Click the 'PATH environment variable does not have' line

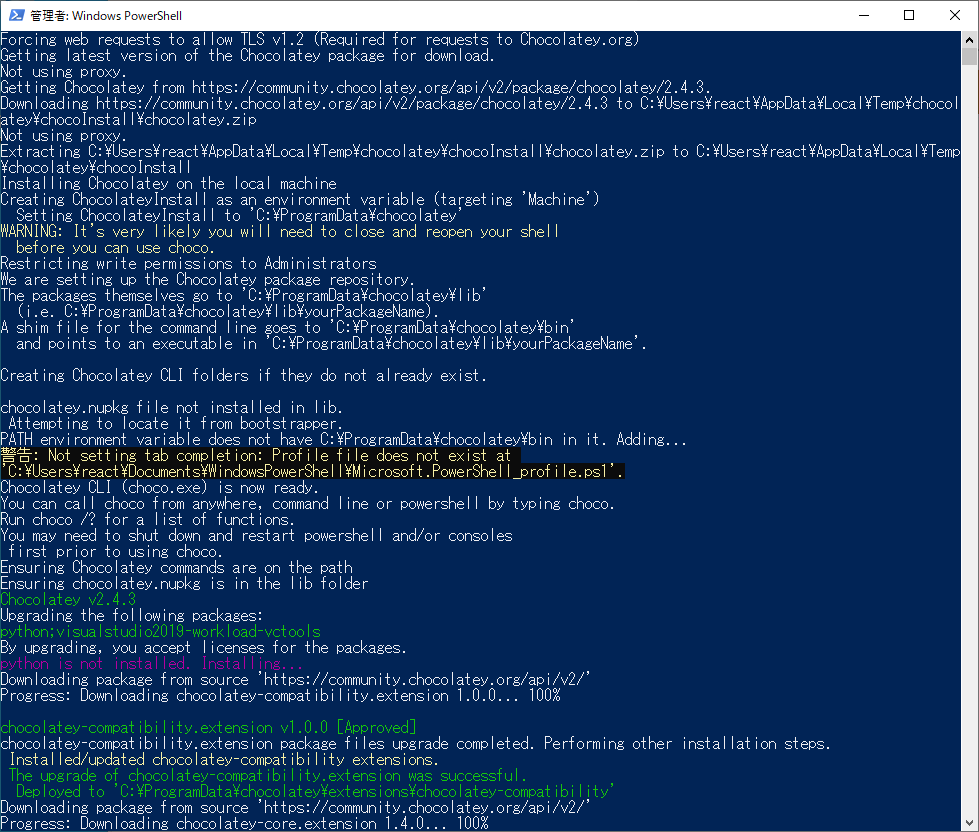pos(343,439)
